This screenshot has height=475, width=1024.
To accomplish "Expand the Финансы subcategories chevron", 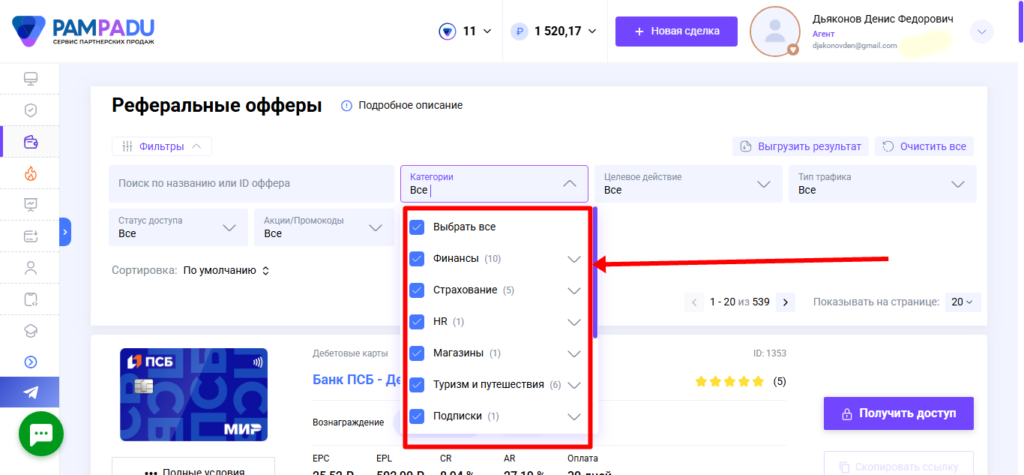I will (x=574, y=259).
